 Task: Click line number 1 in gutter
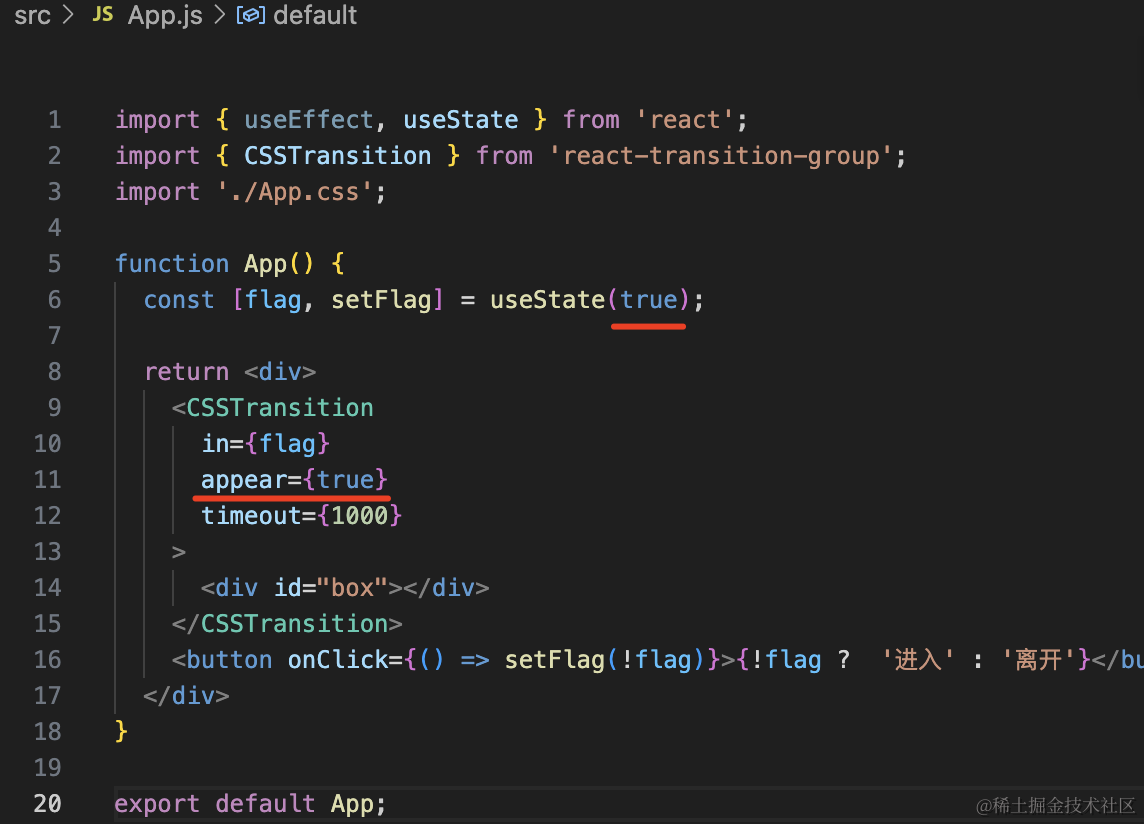tap(55, 120)
